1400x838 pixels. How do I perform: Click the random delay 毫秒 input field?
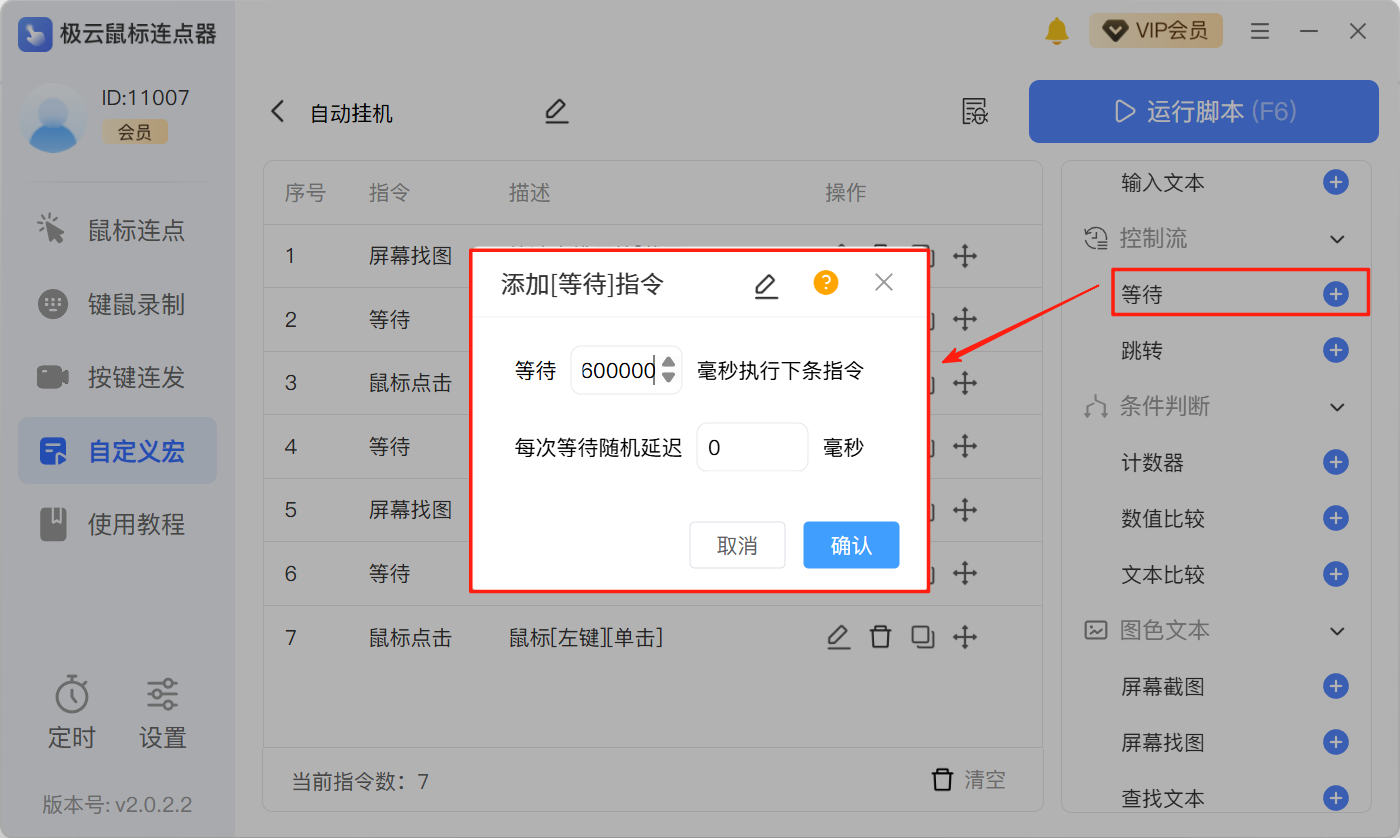click(751, 447)
